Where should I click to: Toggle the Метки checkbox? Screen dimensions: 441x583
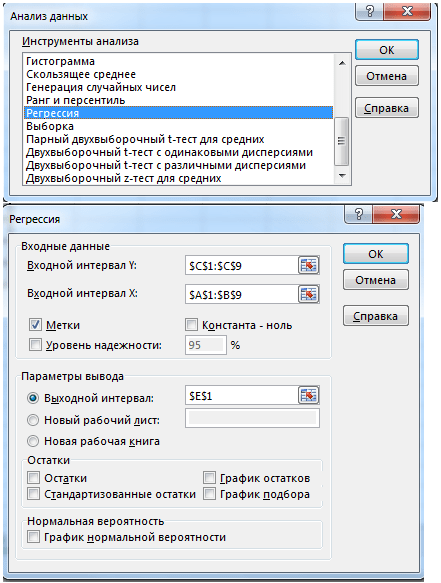(35, 325)
